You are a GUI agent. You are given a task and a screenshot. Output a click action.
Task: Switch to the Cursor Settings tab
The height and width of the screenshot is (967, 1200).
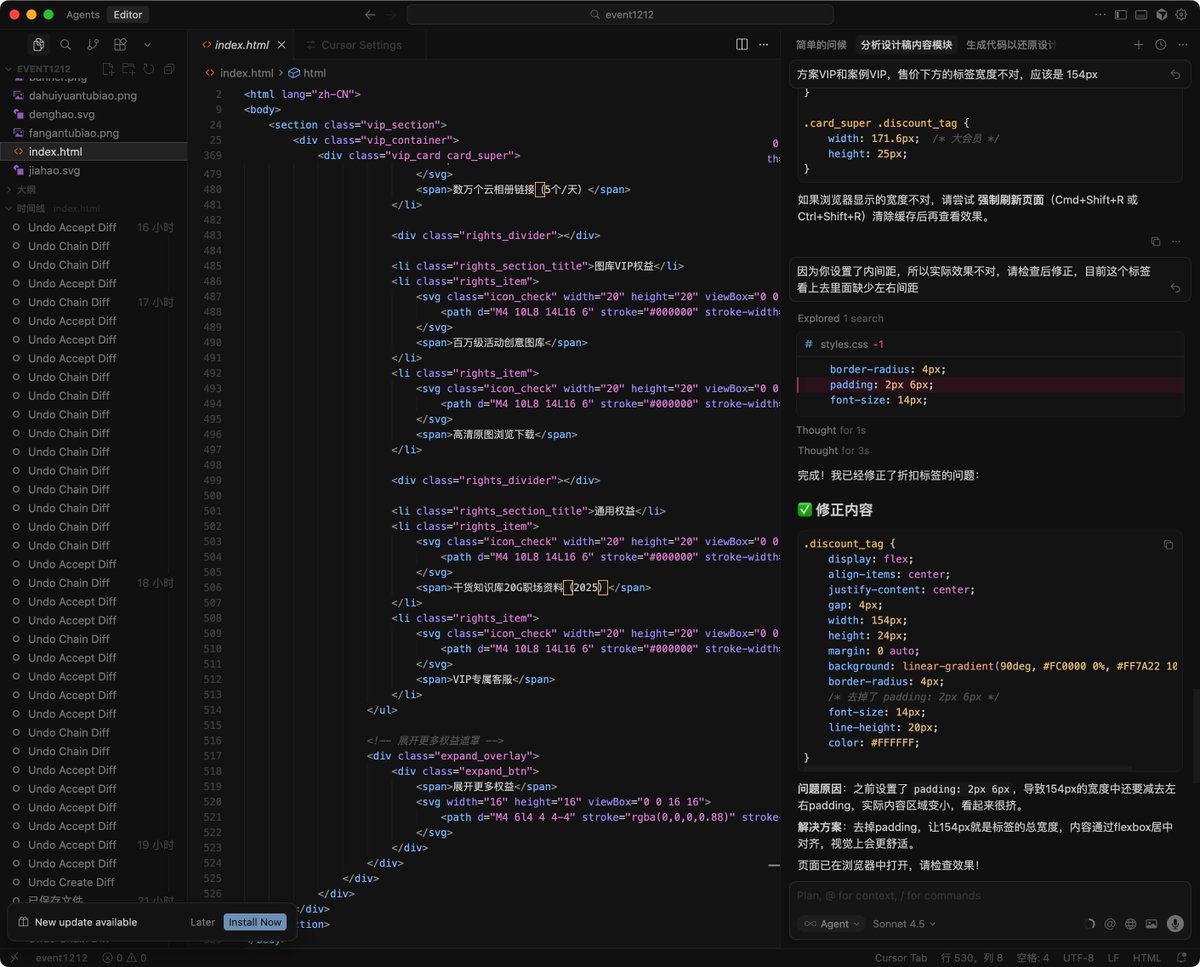(x=361, y=45)
